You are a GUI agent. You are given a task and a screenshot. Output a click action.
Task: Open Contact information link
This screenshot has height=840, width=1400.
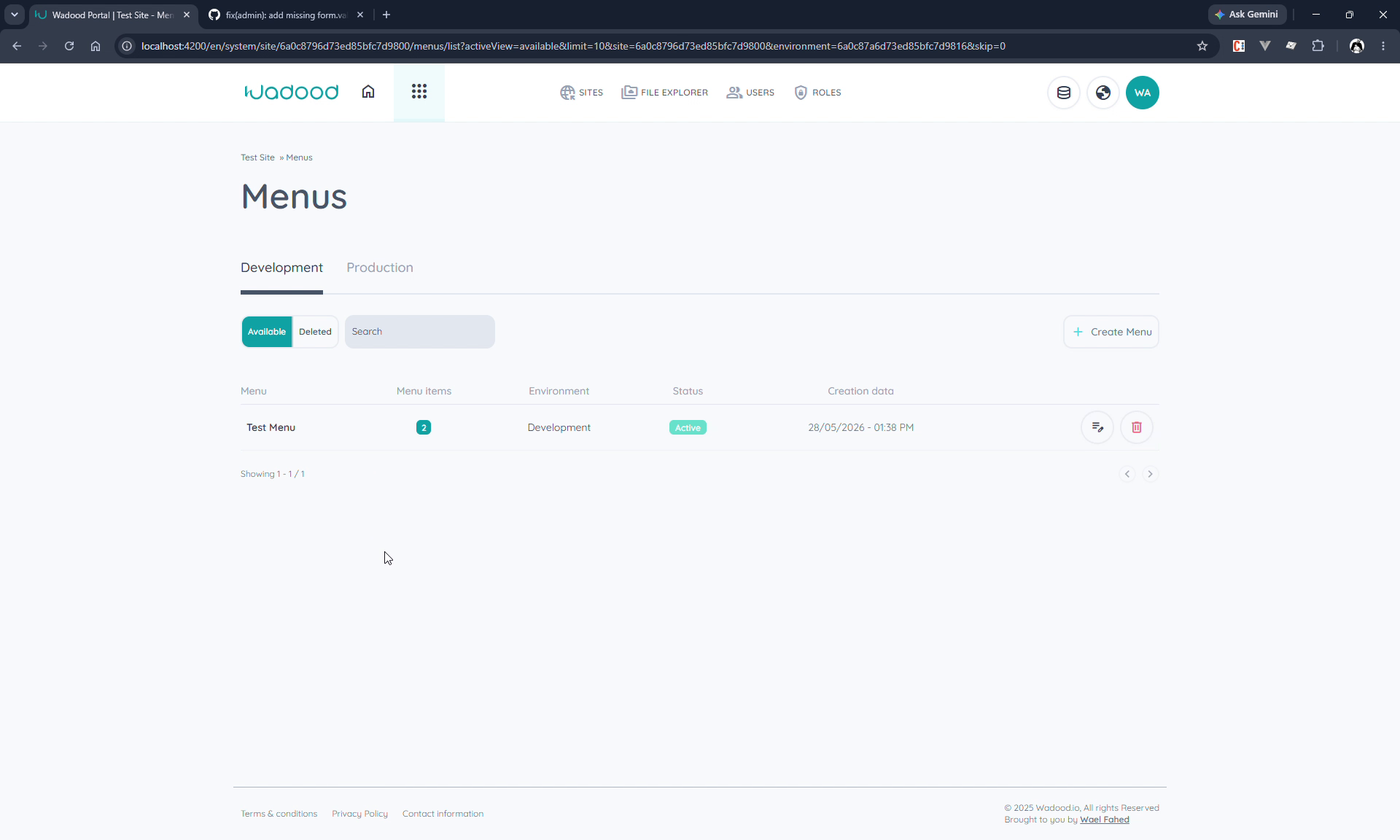[443, 814]
